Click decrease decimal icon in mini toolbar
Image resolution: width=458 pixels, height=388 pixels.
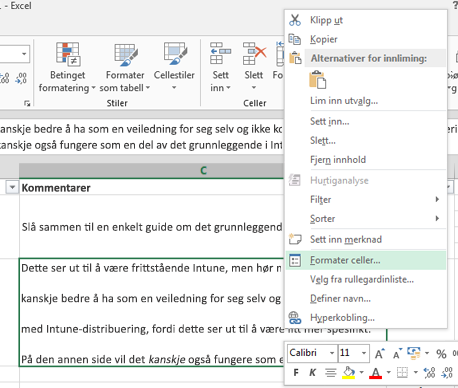tap(447, 372)
